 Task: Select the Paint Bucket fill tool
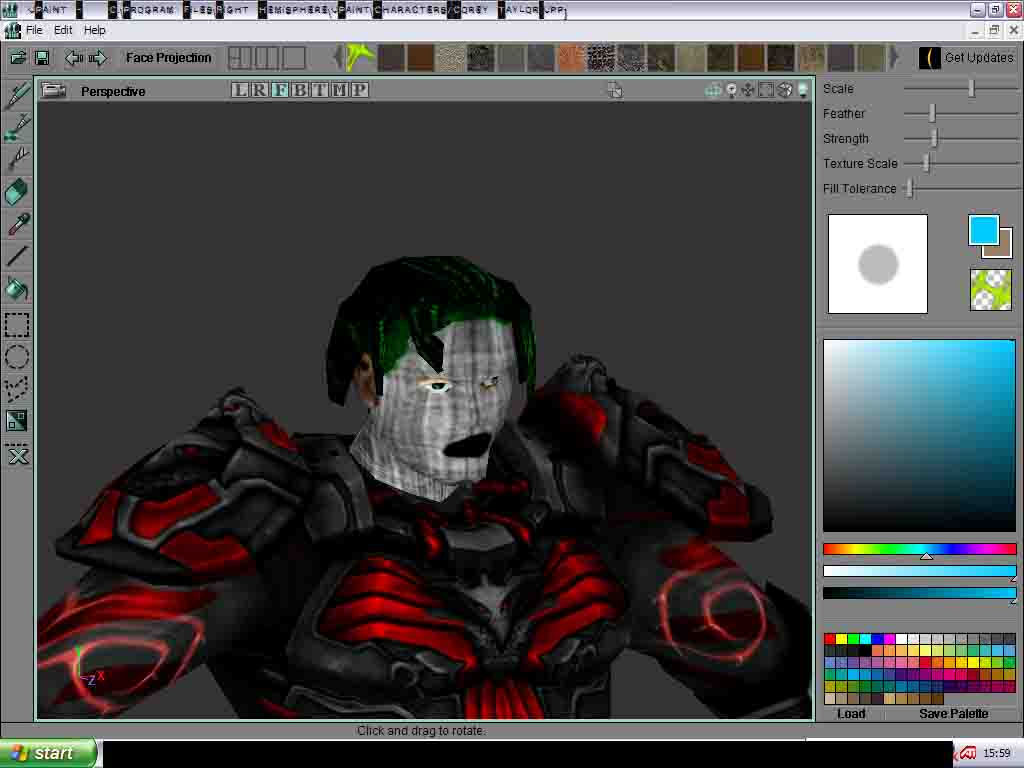coord(16,290)
